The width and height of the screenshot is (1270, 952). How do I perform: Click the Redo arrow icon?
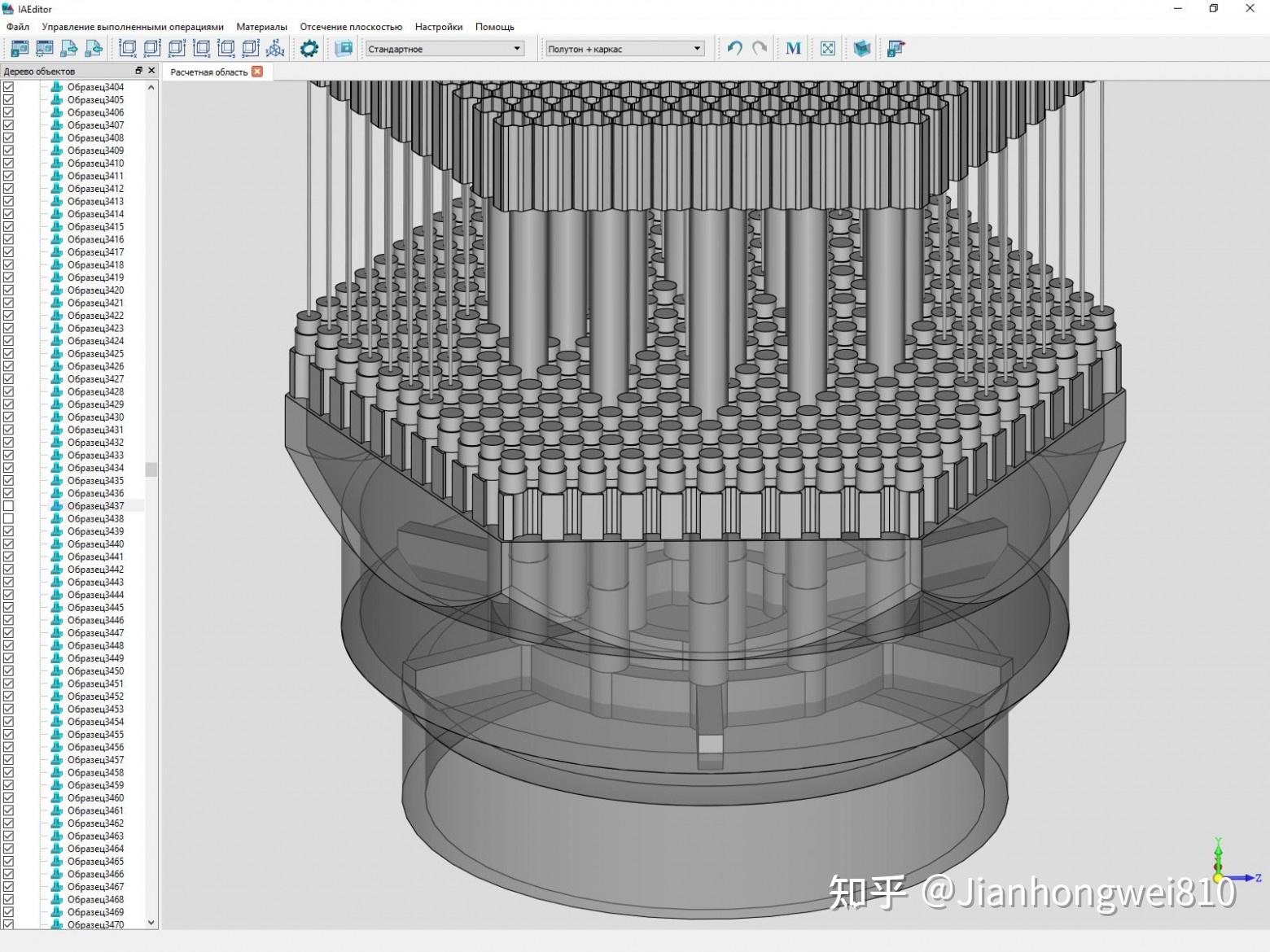(x=759, y=48)
